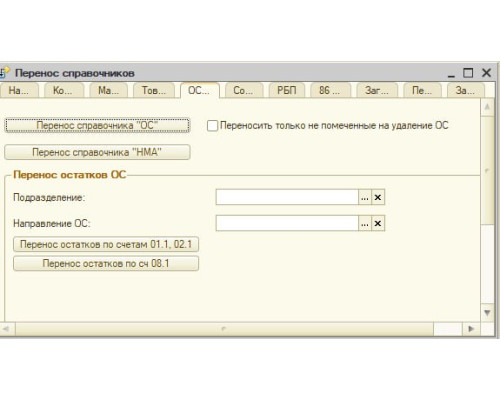Clear the Направление ОС field with its X icon
Image resolution: width=500 pixels, height=400 pixels.
[x=378, y=223]
